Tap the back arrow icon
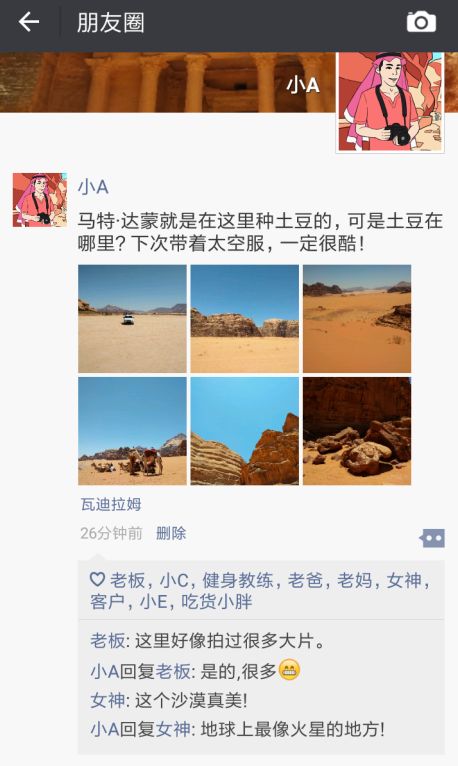The height and width of the screenshot is (766, 458). point(29,22)
